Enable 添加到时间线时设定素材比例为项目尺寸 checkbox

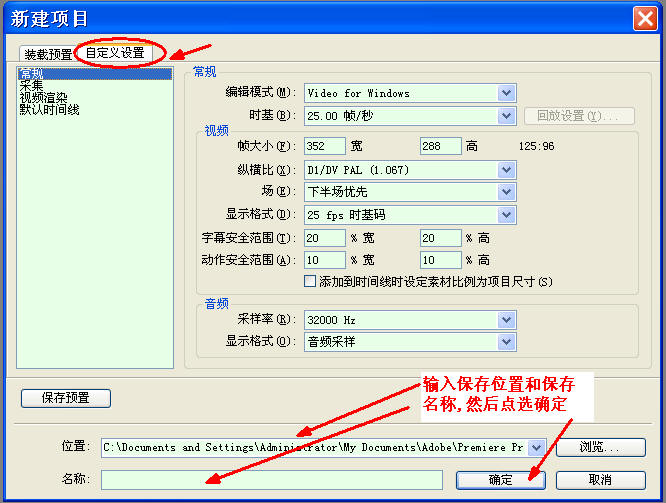[x=310, y=281]
